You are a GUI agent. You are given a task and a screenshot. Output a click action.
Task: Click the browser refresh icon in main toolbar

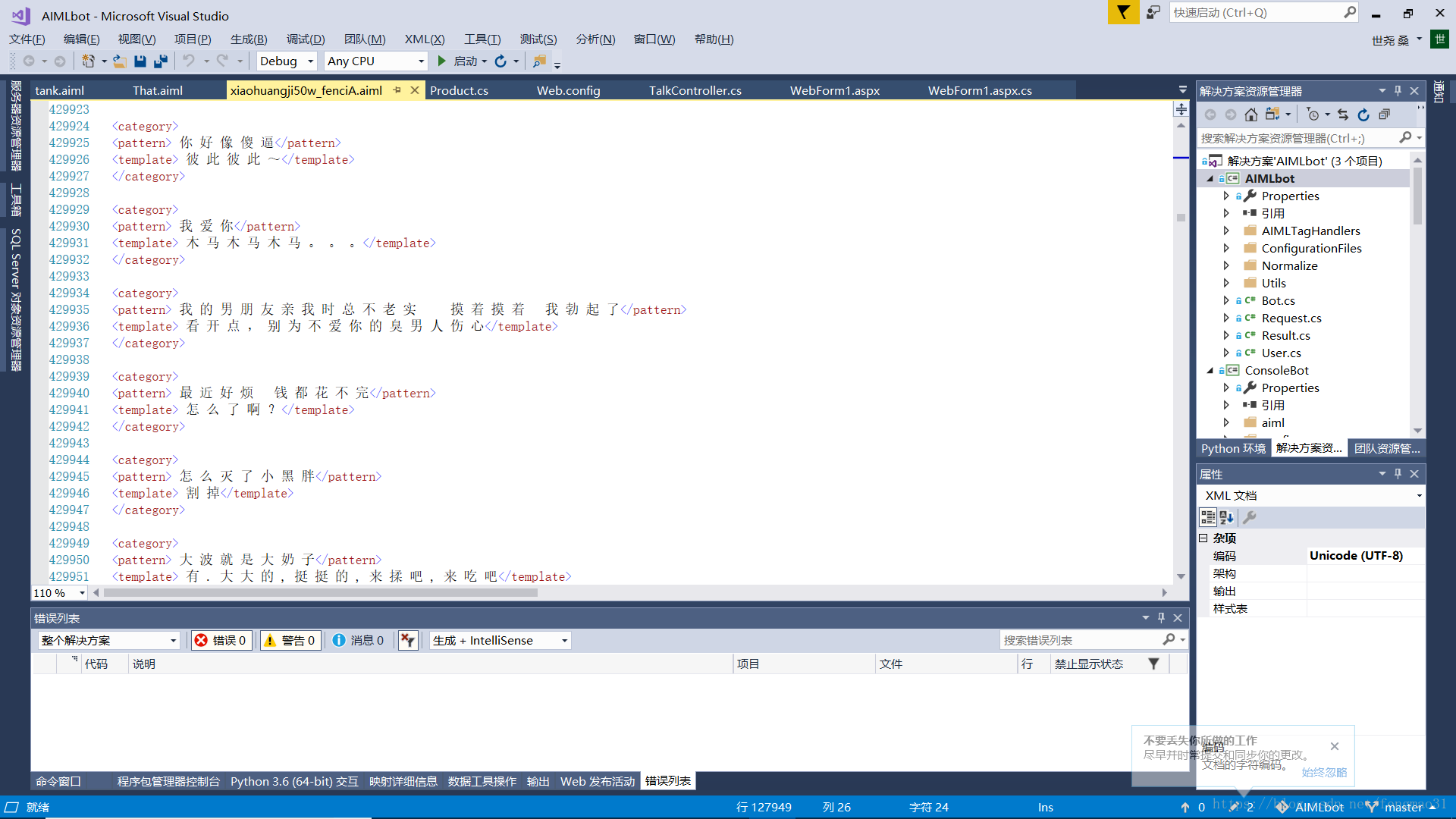coord(500,61)
